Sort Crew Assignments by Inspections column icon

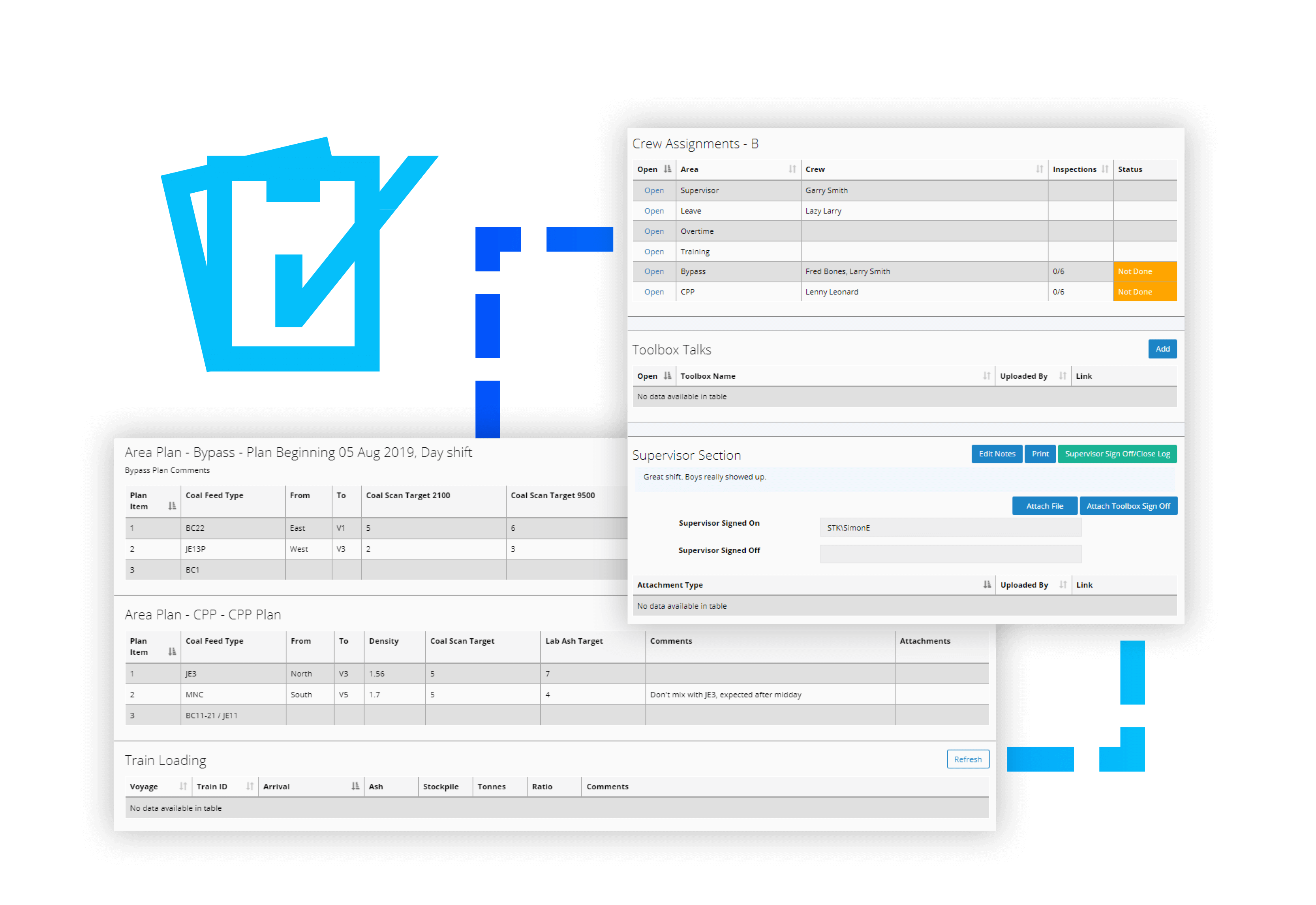[1105, 169]
